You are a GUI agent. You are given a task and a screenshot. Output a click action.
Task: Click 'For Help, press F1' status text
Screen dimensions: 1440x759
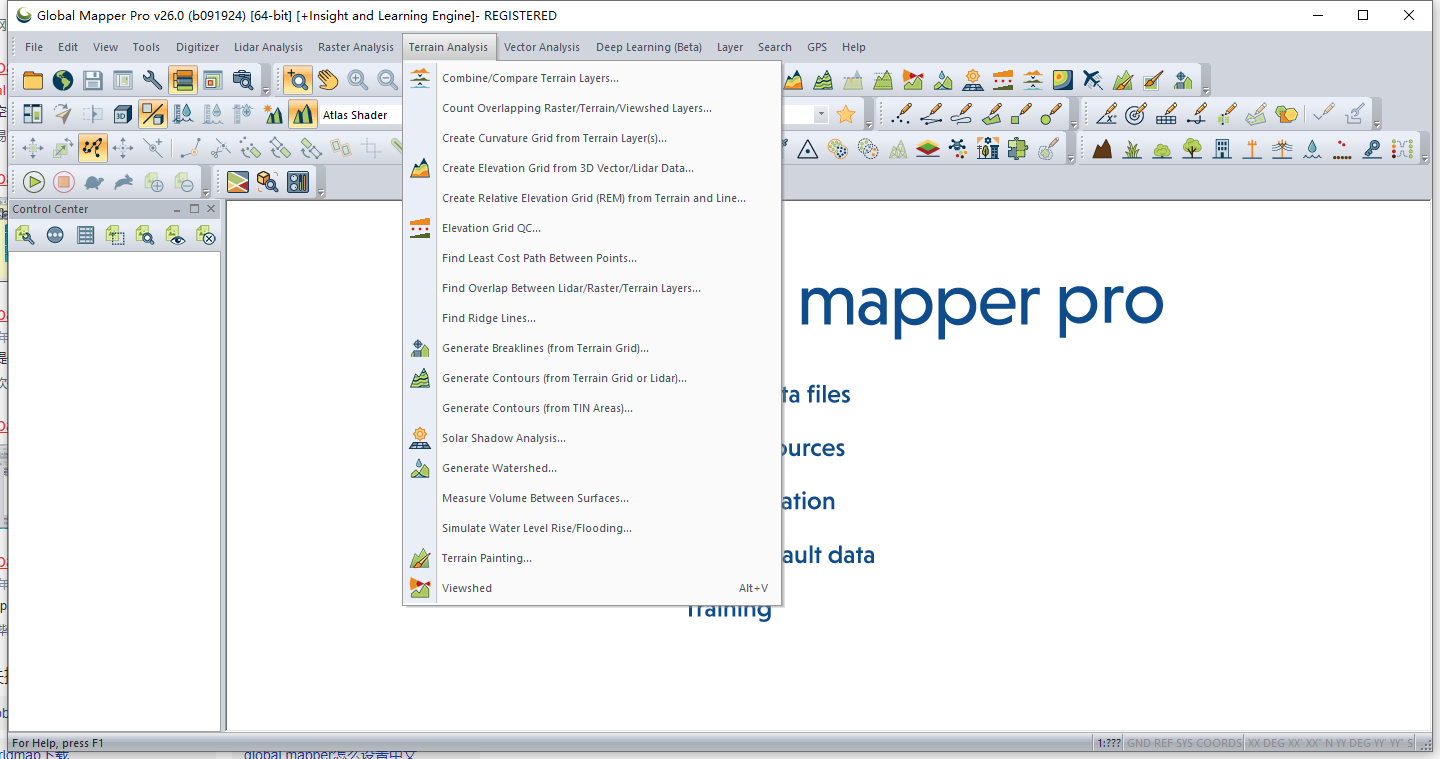coord(58,743)
